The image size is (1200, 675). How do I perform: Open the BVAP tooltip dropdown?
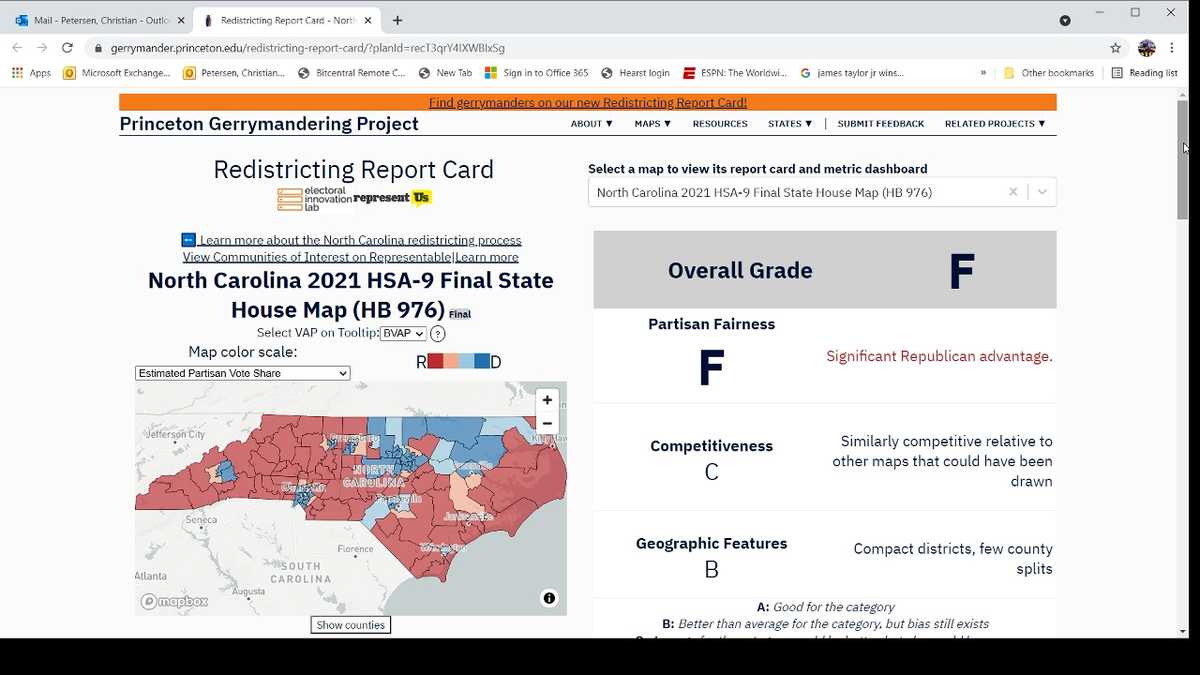403,334
